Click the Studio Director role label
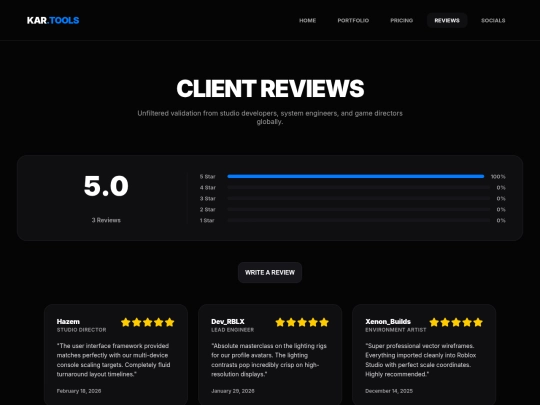Viewport: 540px width, 405px height. (82, 330)
